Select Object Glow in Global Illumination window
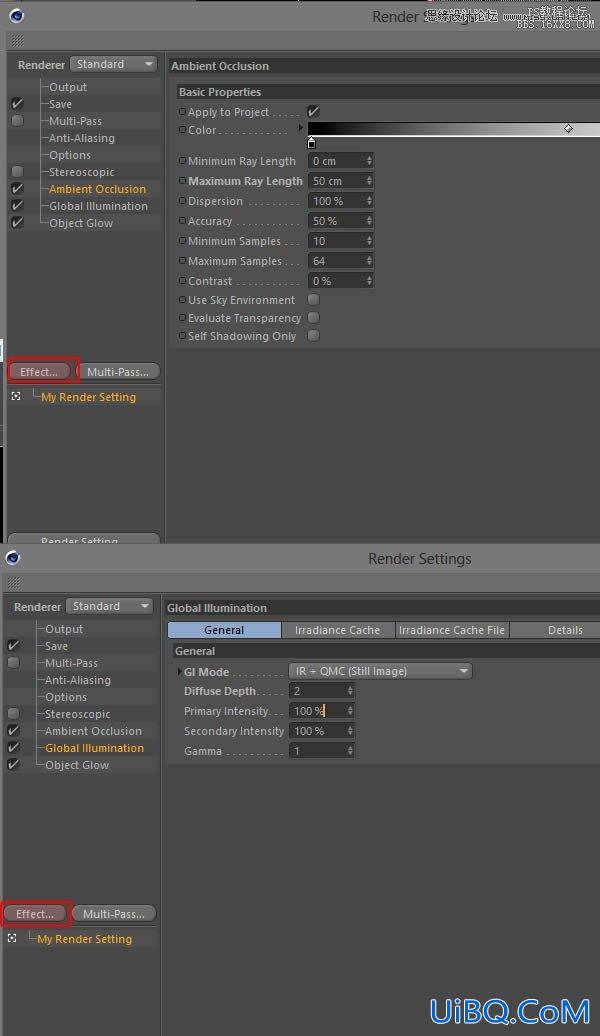 77,764
